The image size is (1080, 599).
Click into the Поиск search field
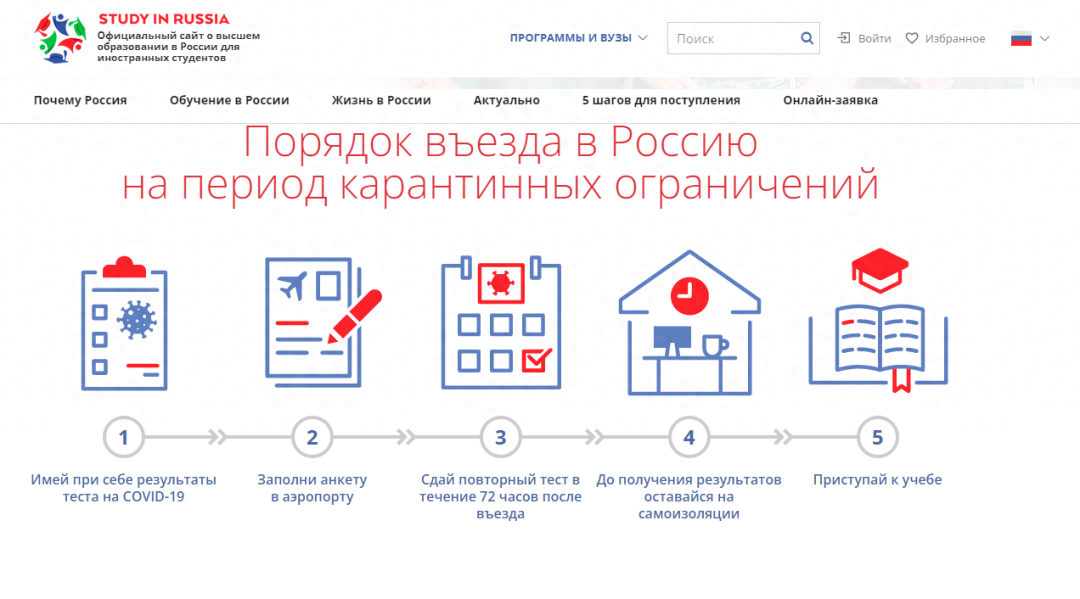733,39
